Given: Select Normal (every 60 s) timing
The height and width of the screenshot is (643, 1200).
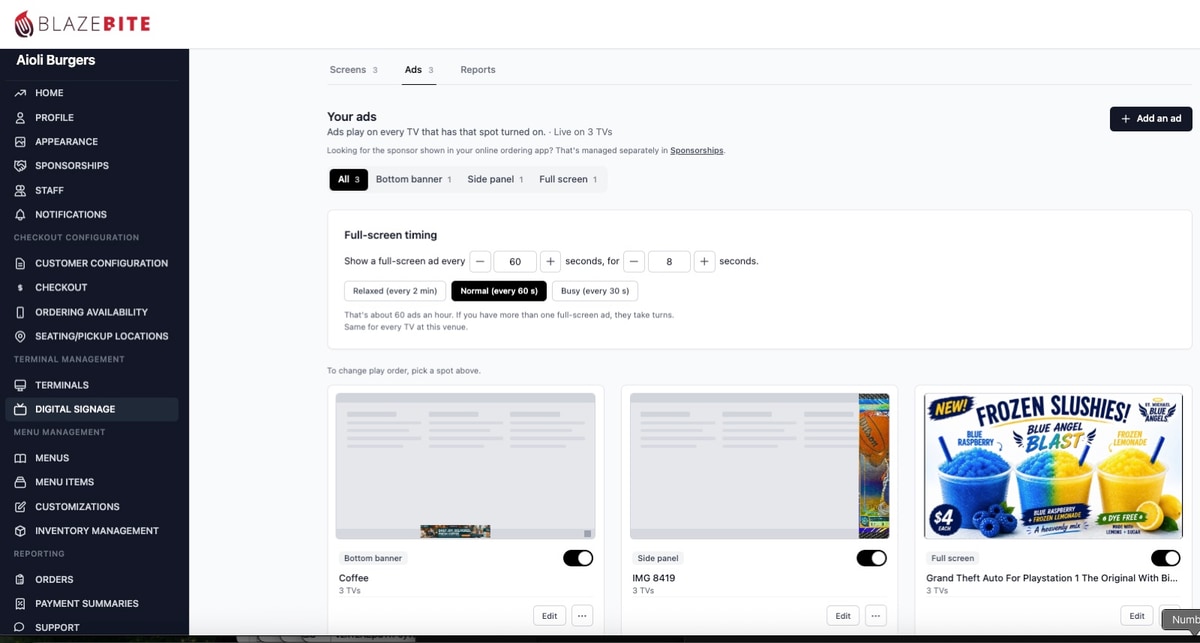Looking at the screenshot, I should pyautogui.click(x=499, y=291).
